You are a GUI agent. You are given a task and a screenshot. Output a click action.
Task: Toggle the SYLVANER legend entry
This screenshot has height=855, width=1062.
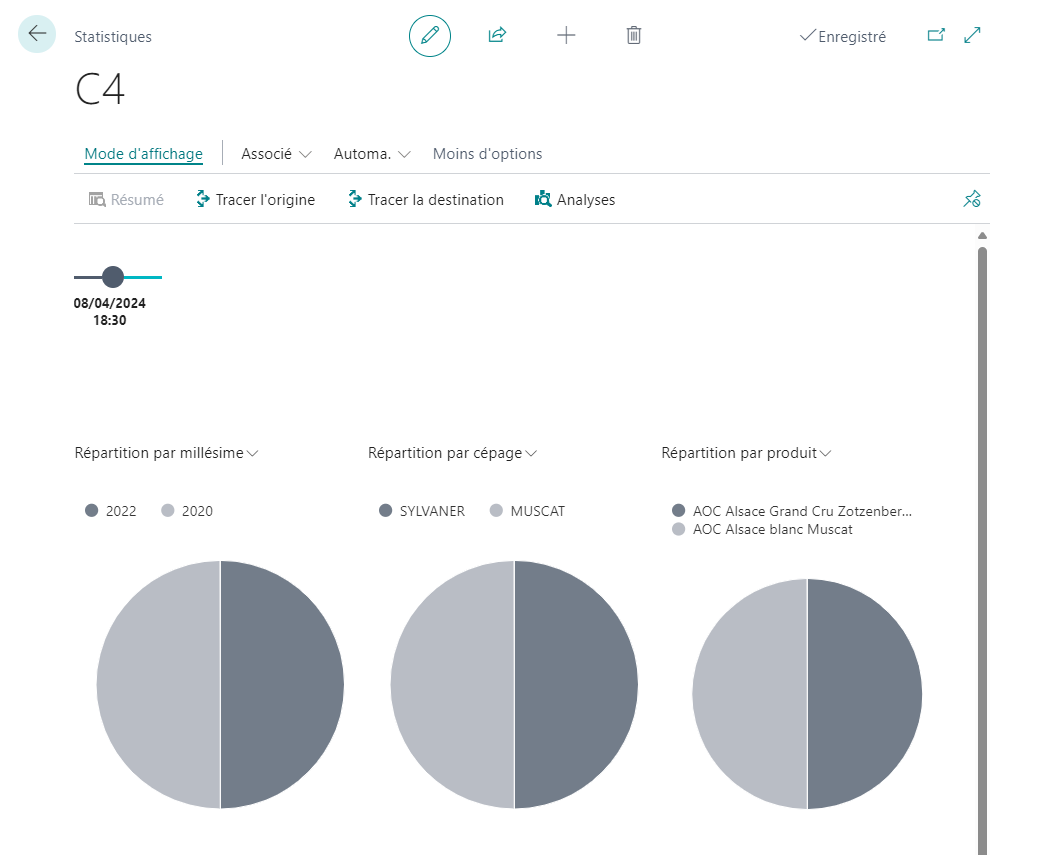[422, 511]
